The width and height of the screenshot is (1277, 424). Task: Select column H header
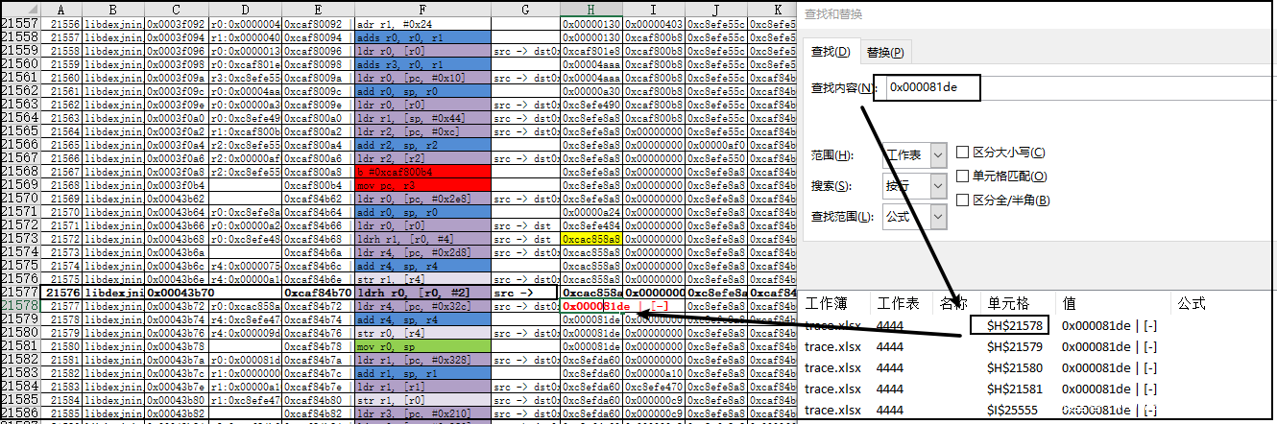591,9
